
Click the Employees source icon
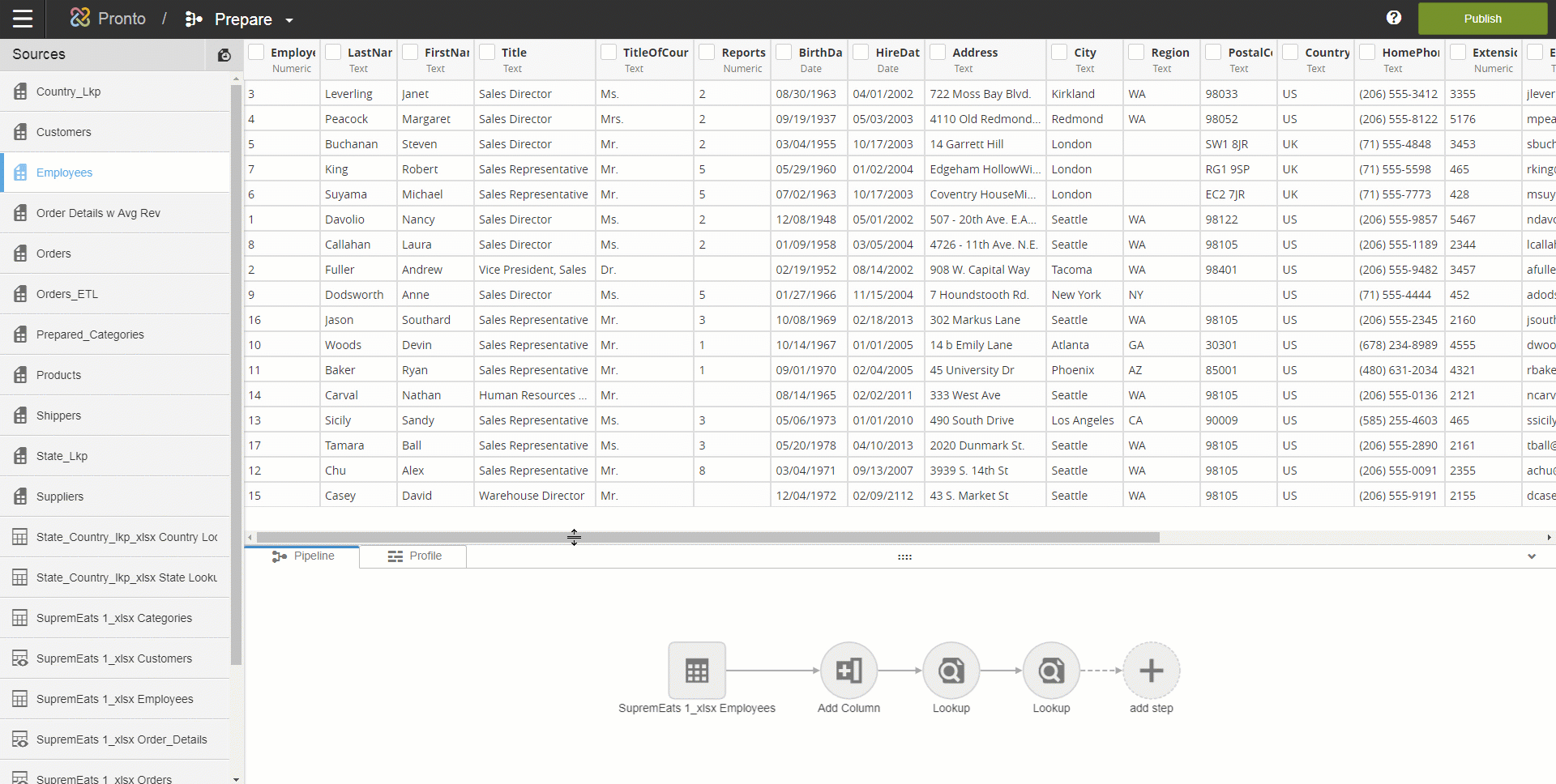[x=20, y=173]
